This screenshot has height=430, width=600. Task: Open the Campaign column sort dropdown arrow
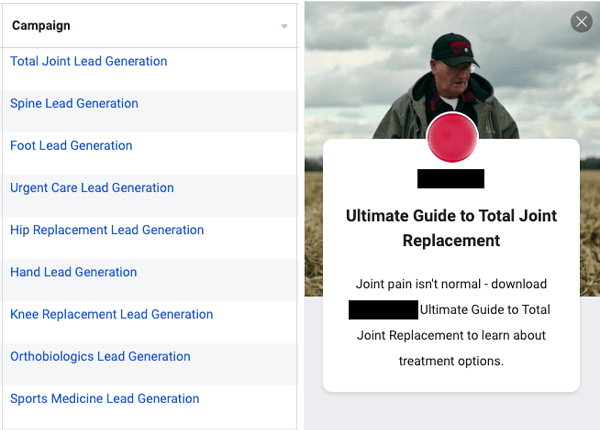click(284, 26)
